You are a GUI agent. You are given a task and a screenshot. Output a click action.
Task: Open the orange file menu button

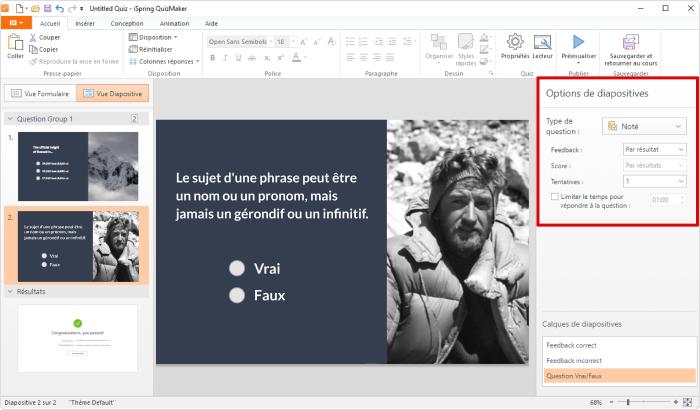coord(16,22)
